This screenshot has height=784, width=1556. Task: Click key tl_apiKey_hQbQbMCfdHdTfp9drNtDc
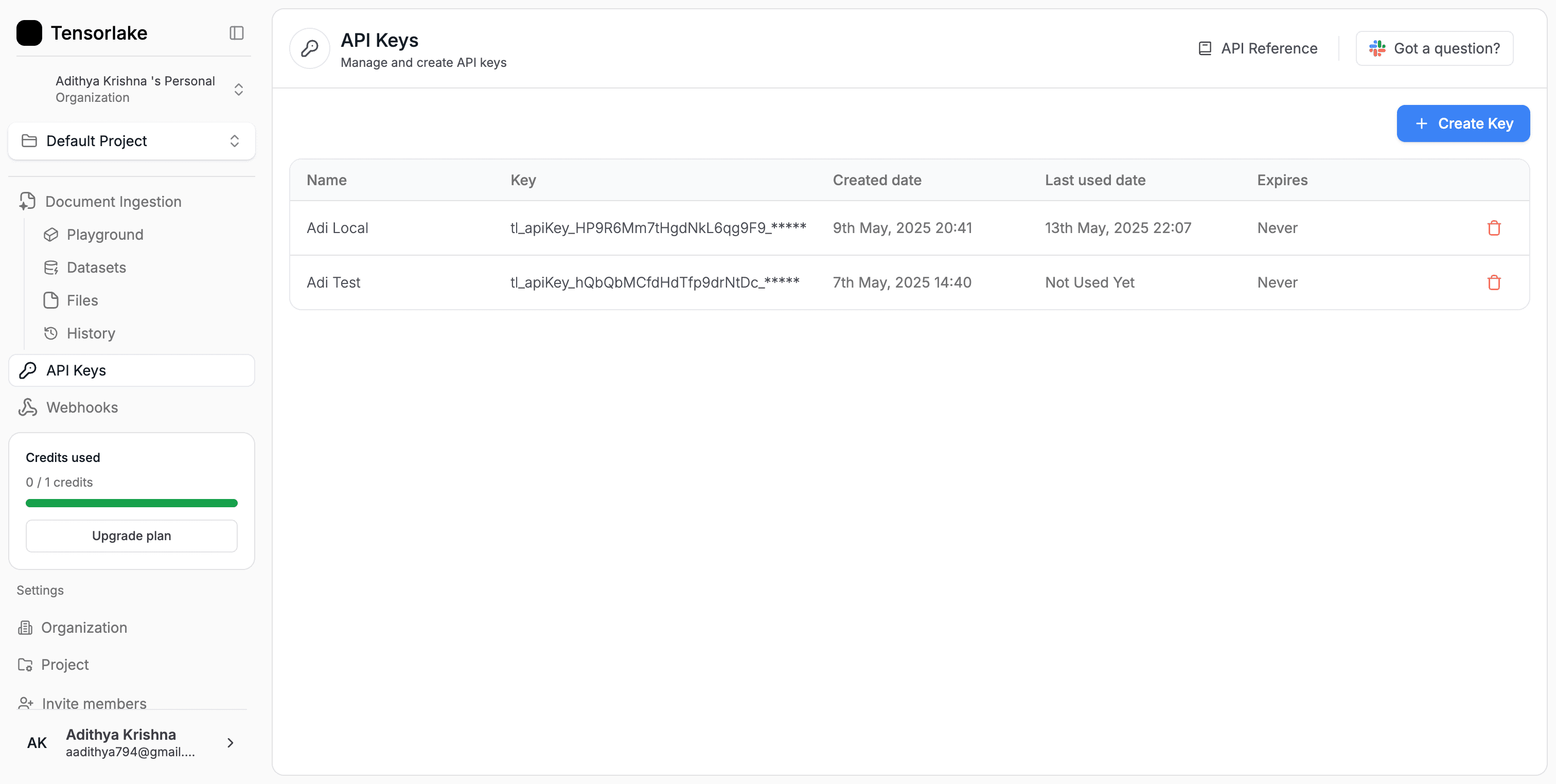click(655, 282)
